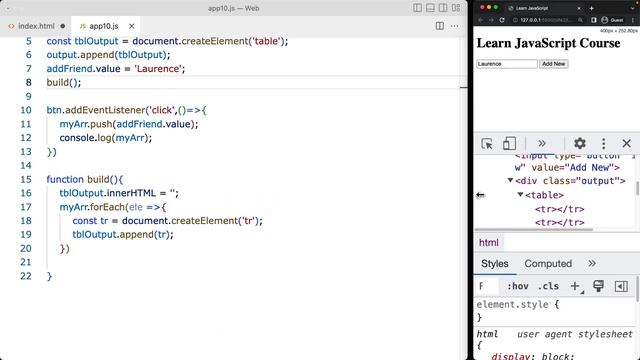Show more DevTools panels chevron
640x360 pixels.
click(x=542, y=144)
